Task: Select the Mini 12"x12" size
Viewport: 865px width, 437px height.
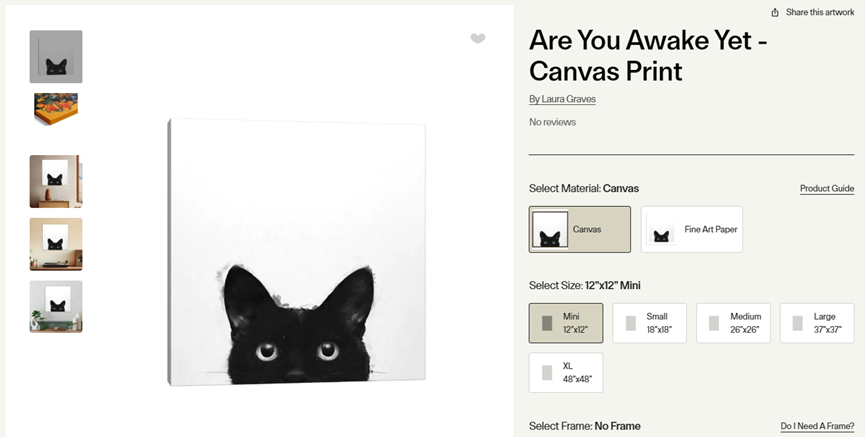Action: [566, 323]
